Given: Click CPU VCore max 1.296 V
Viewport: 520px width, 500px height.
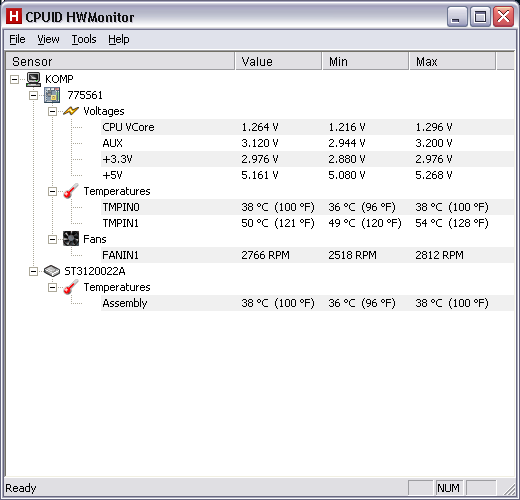Looking at the screenshot, I should click(x=434, y=127).
